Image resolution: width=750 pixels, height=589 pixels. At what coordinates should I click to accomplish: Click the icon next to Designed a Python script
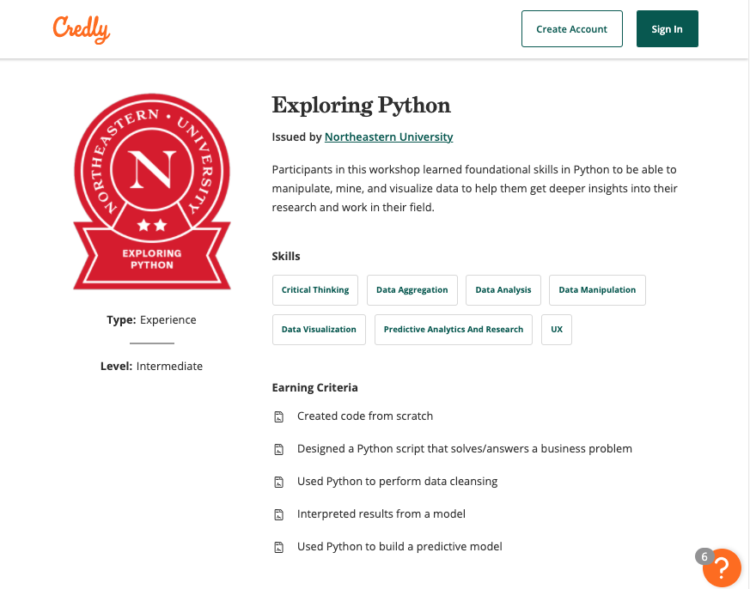[x=279, y=450]
